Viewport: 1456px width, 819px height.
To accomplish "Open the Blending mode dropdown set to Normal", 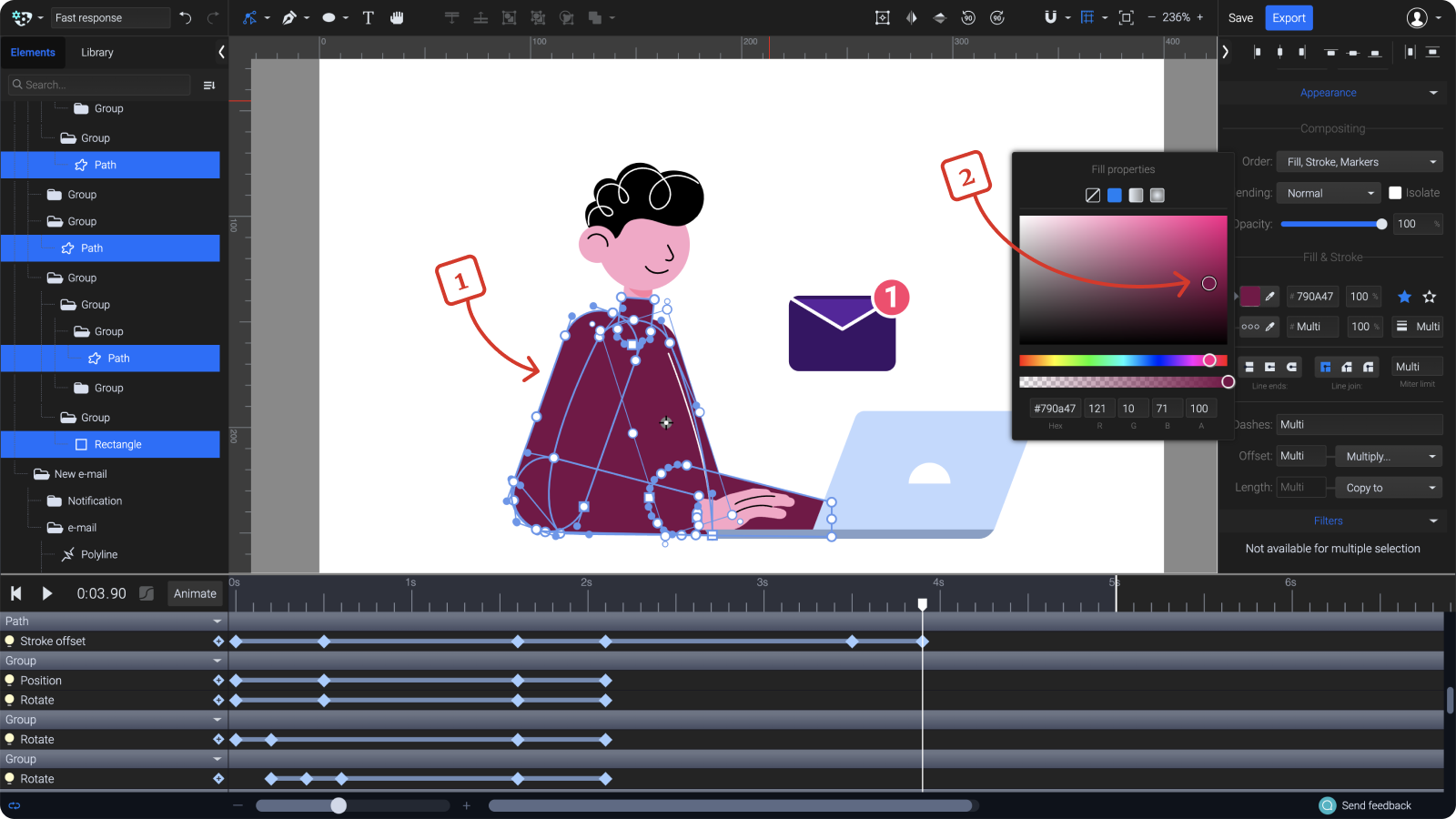I will [1328, 192].
